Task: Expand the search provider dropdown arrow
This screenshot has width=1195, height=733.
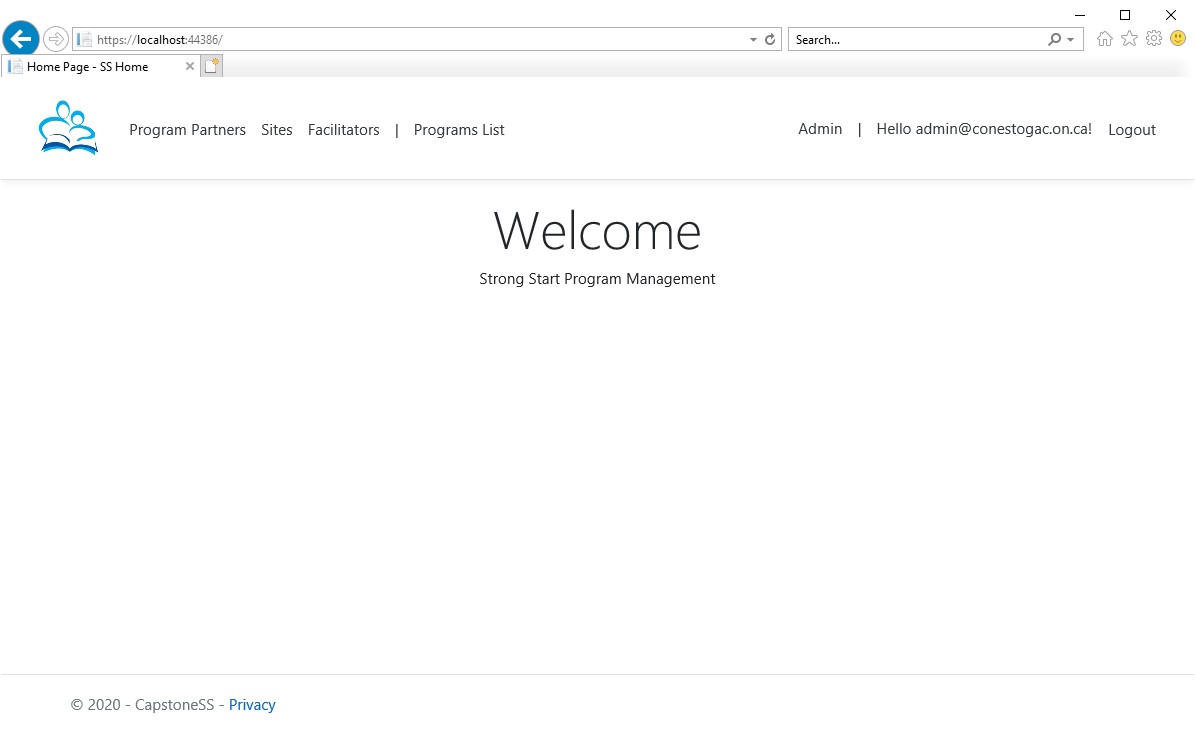Action: click(1070, 40)
